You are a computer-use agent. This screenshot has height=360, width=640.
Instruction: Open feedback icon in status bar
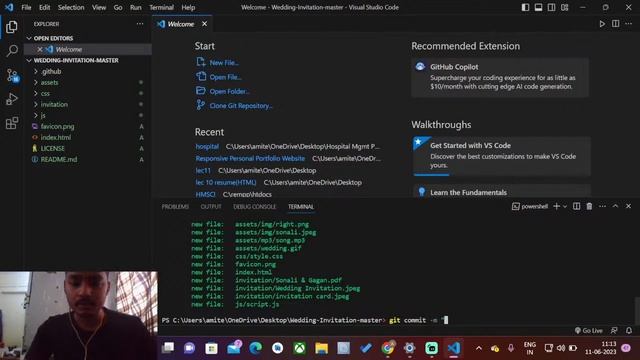614,331
